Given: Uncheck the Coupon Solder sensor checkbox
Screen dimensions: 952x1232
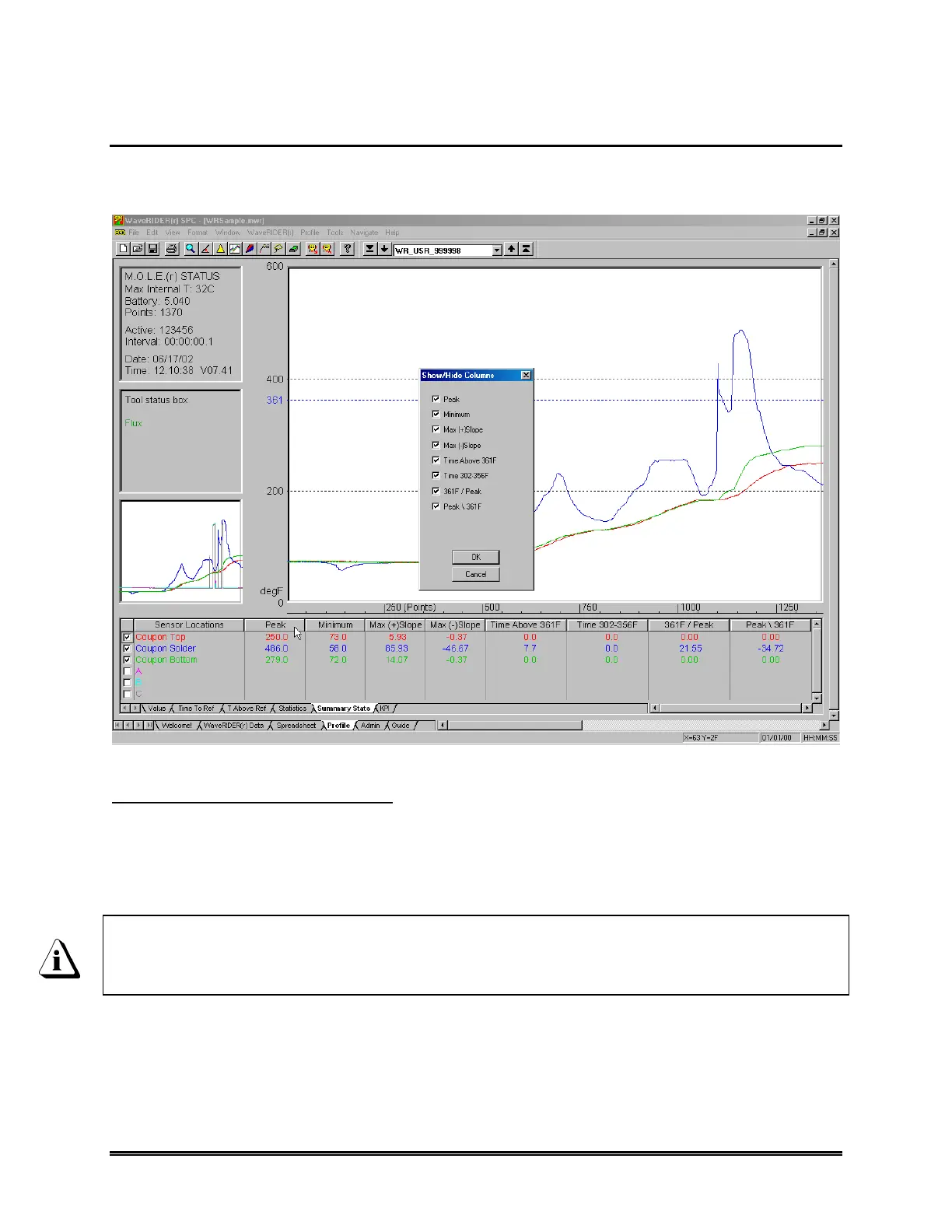Looking at the screenshot, I should click(x=128, y=648).
